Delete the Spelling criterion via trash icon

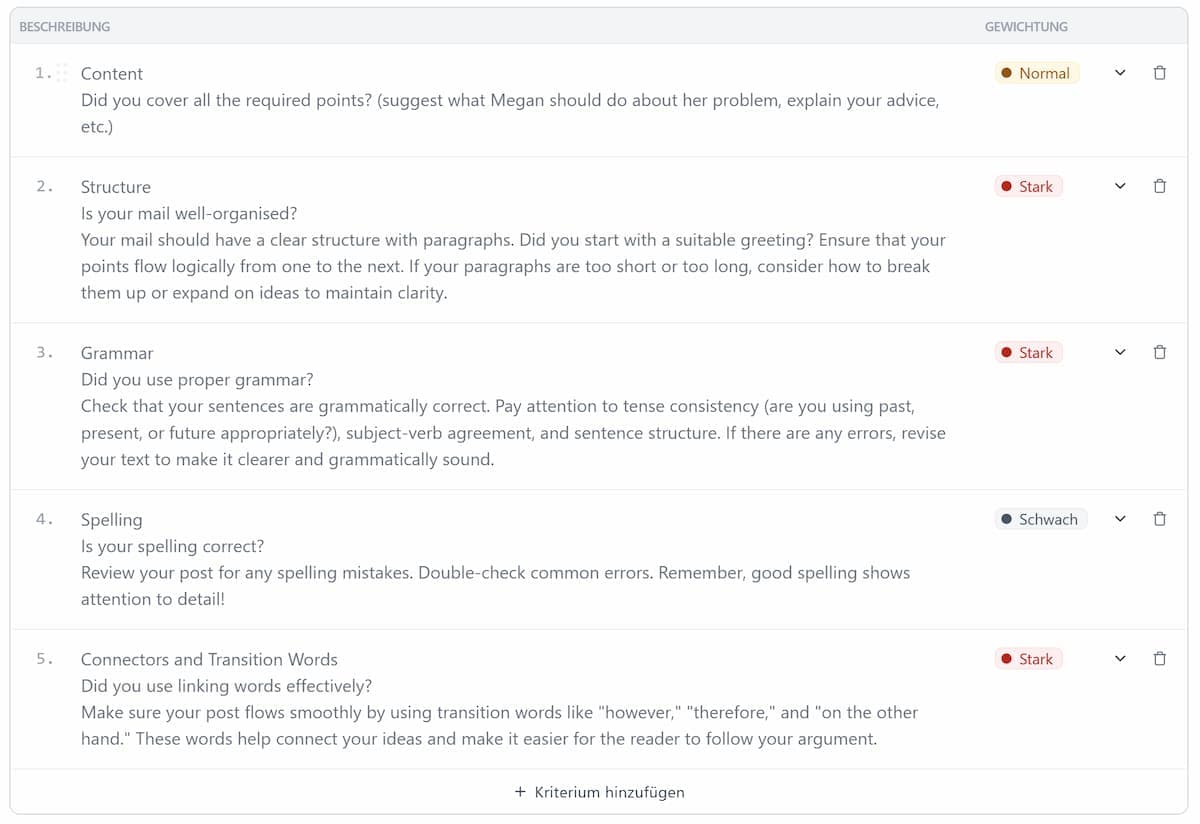click(x=1160, y=519)
